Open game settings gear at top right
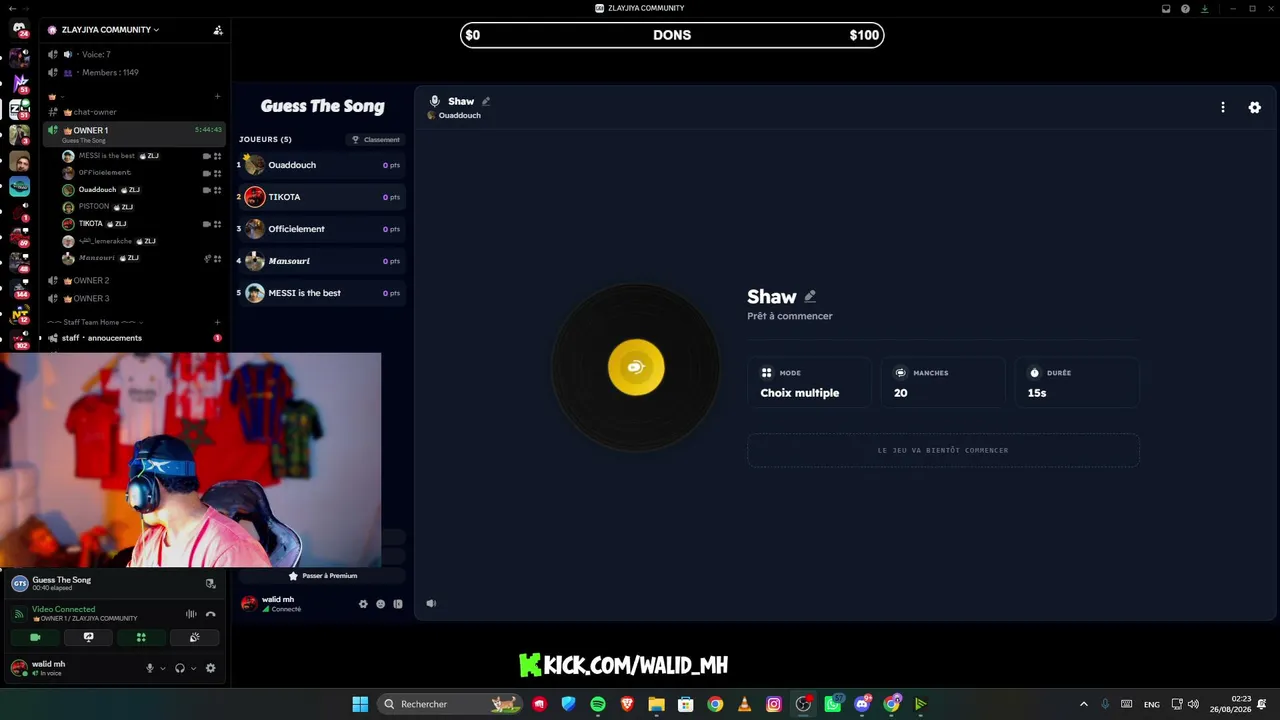The width and height of the screenshot is (1280, 720). pos(1255,107)
